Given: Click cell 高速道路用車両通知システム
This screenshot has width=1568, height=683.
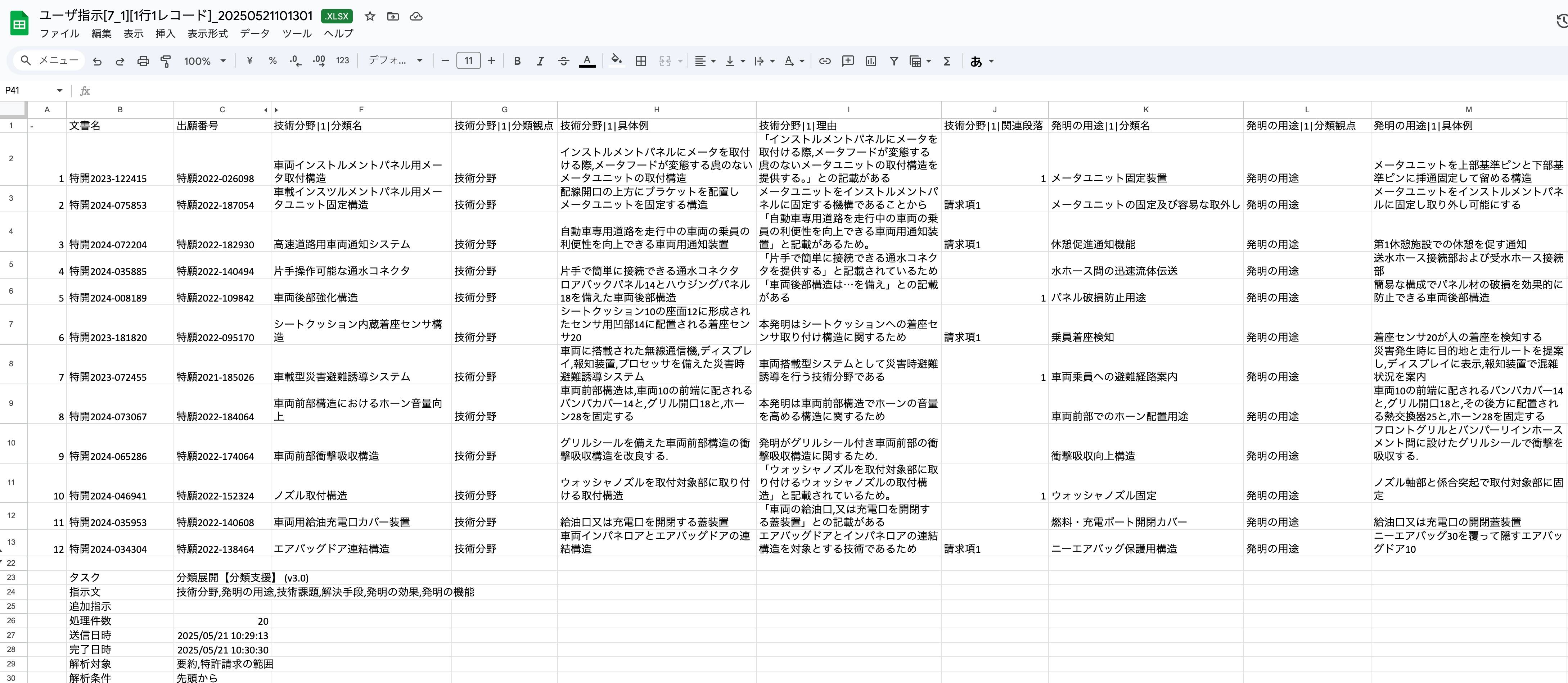Looking at the screenshot, I should point(361,232).
